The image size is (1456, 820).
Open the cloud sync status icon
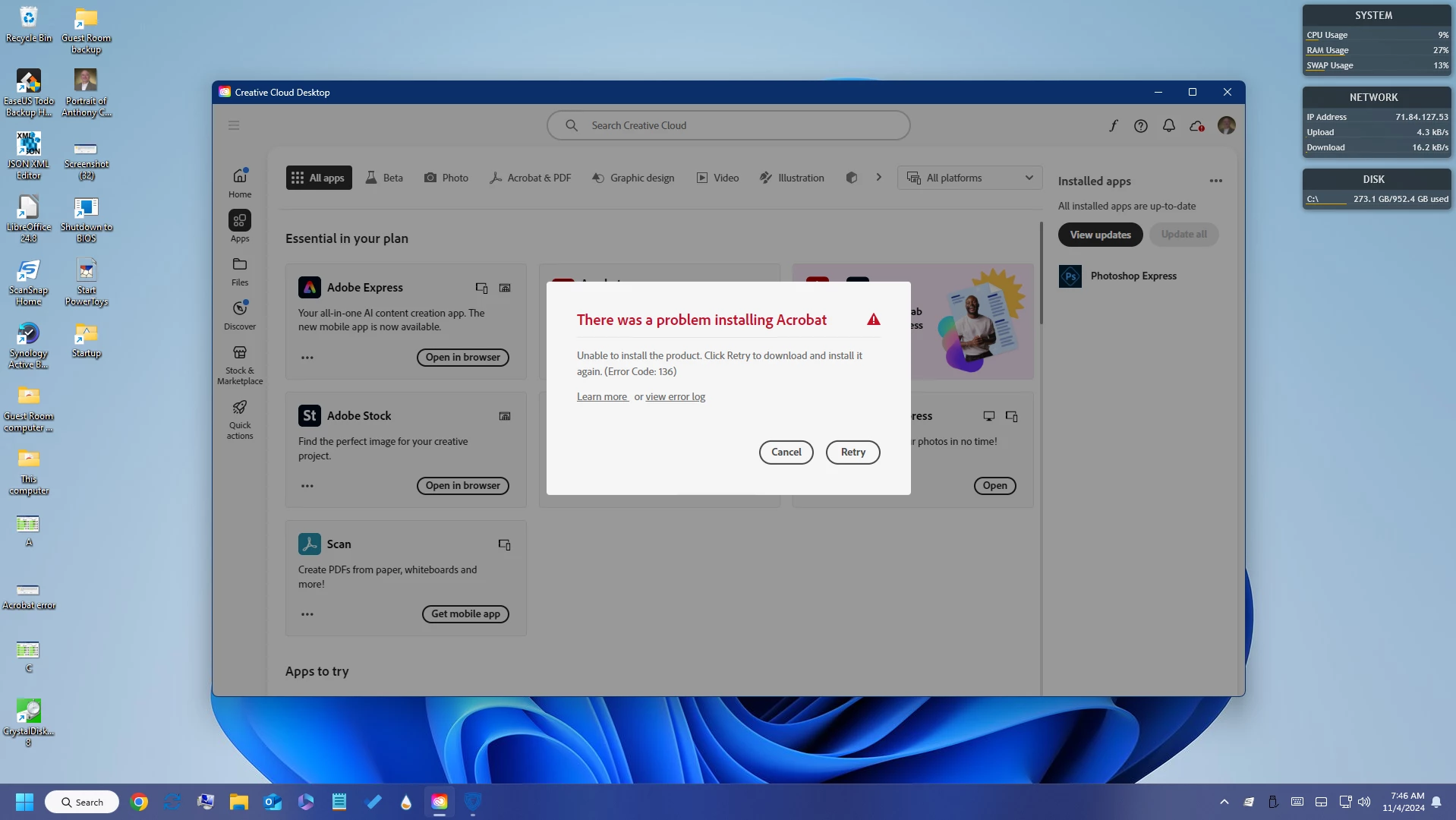click(1197, 125)
